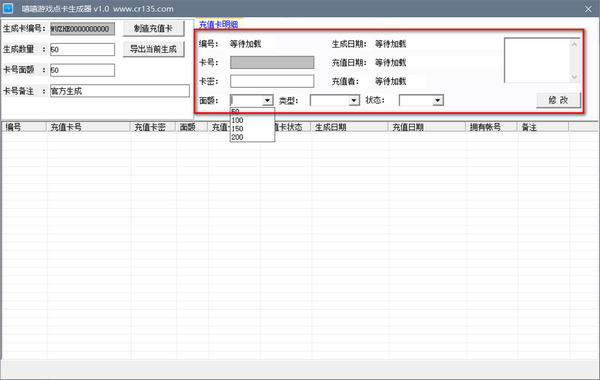Select 50 in the 面额 list
This screenshot has height=380, width=600.
pyautogui.click(x=252, y=112)
